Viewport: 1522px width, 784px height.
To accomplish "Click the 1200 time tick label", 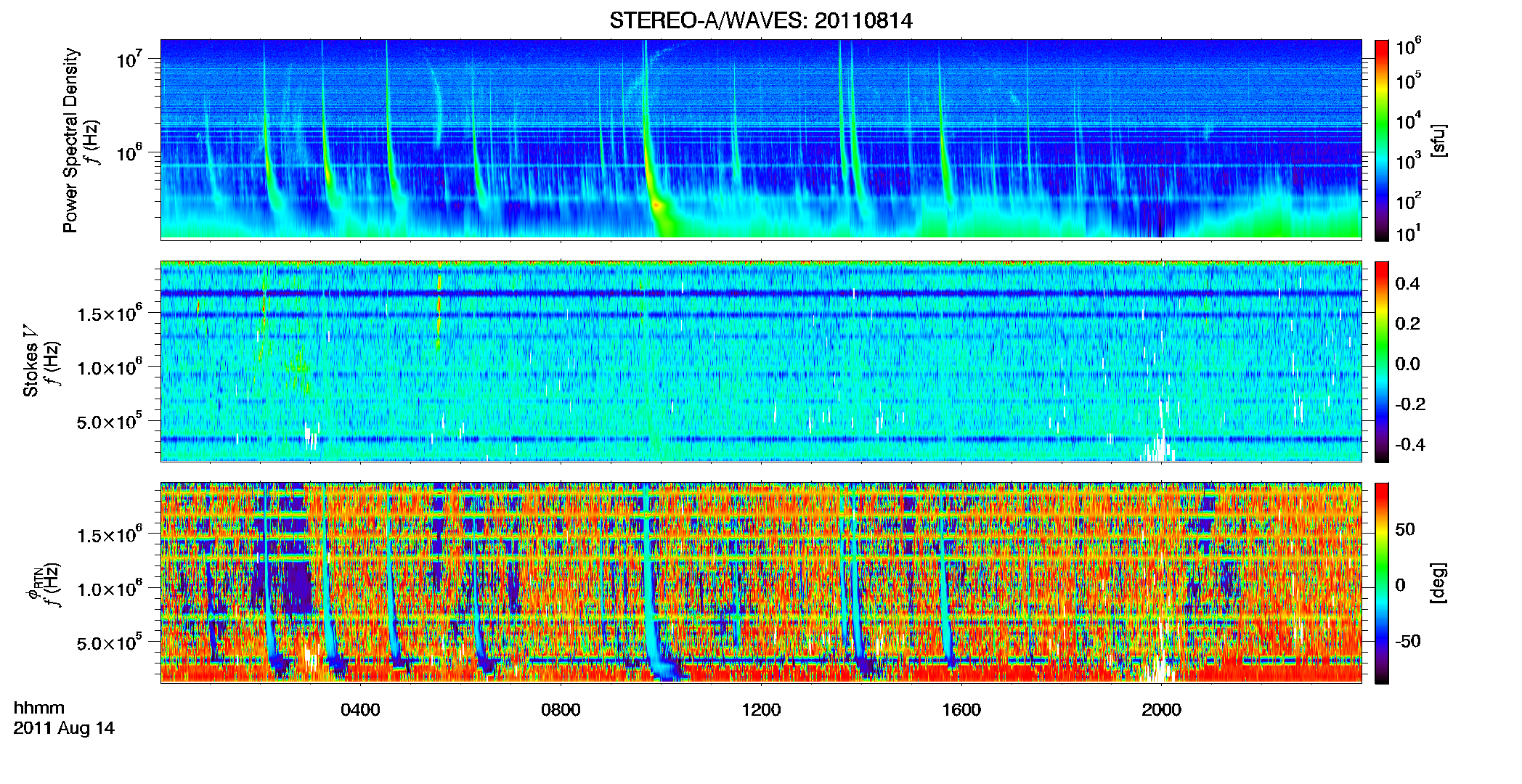I will [761, 710].
